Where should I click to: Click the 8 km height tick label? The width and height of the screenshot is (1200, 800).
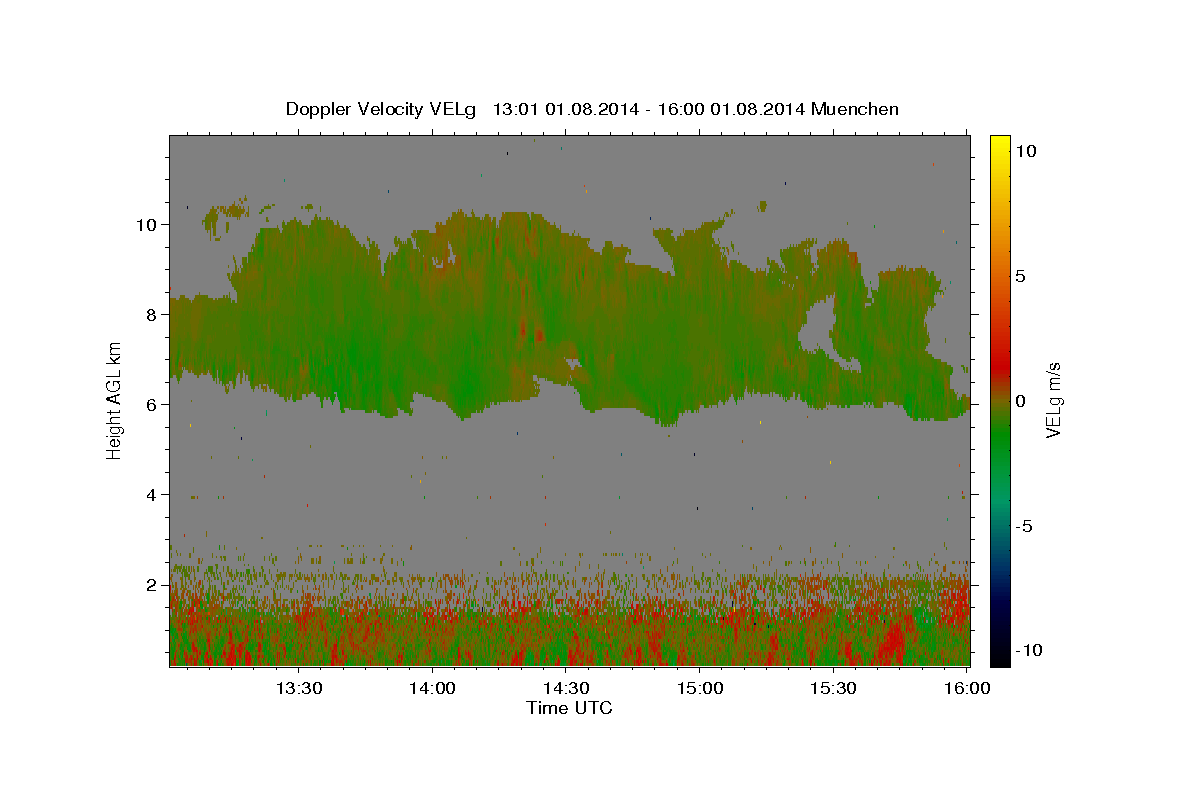(150, 315)
